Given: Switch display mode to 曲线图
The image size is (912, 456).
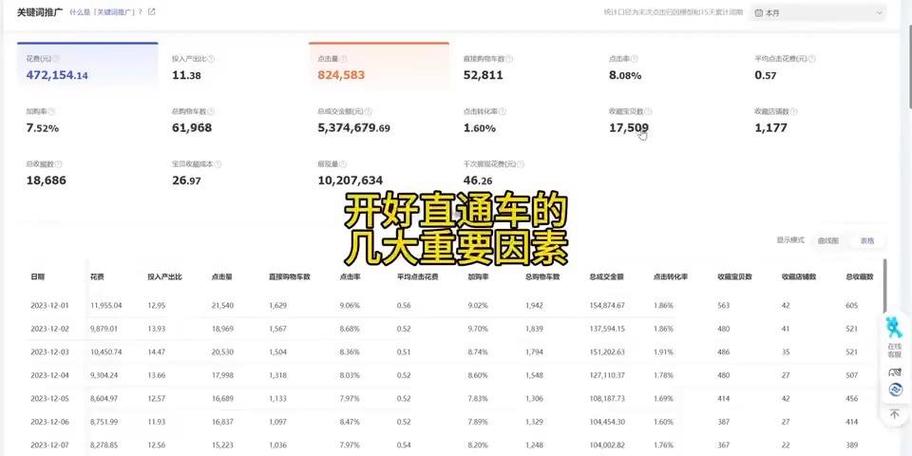Looking at the screenshot, I should coord(827,241).
